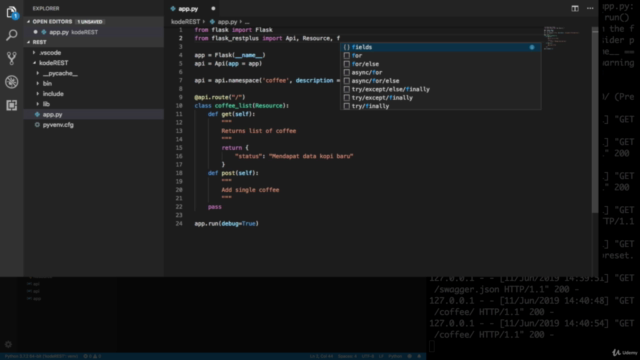This screenshot has height=360, width=640.
Task: Click the UTF-8 encoding status entry
Action: [368, 356]
